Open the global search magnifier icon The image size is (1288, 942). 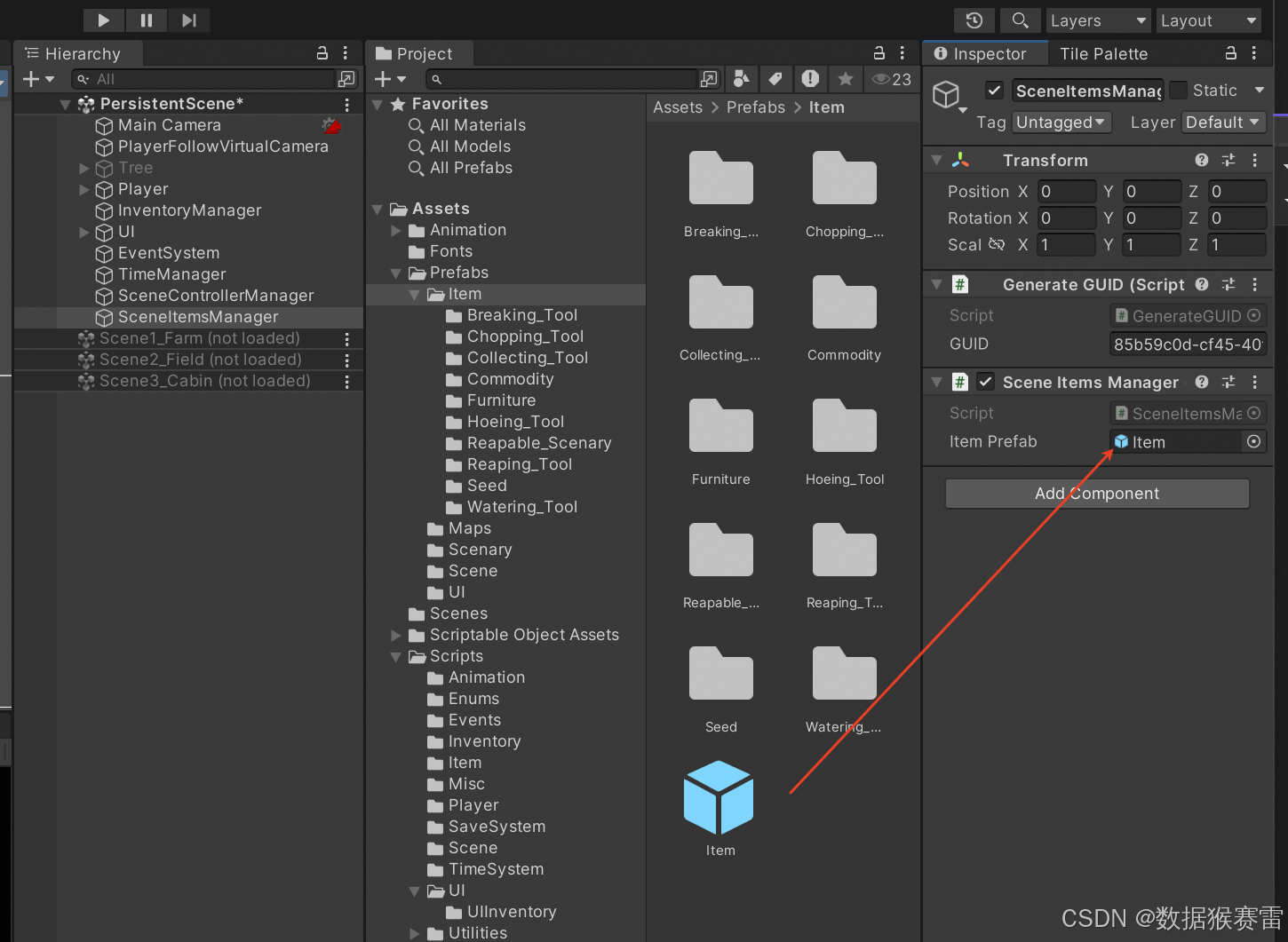1021,20
